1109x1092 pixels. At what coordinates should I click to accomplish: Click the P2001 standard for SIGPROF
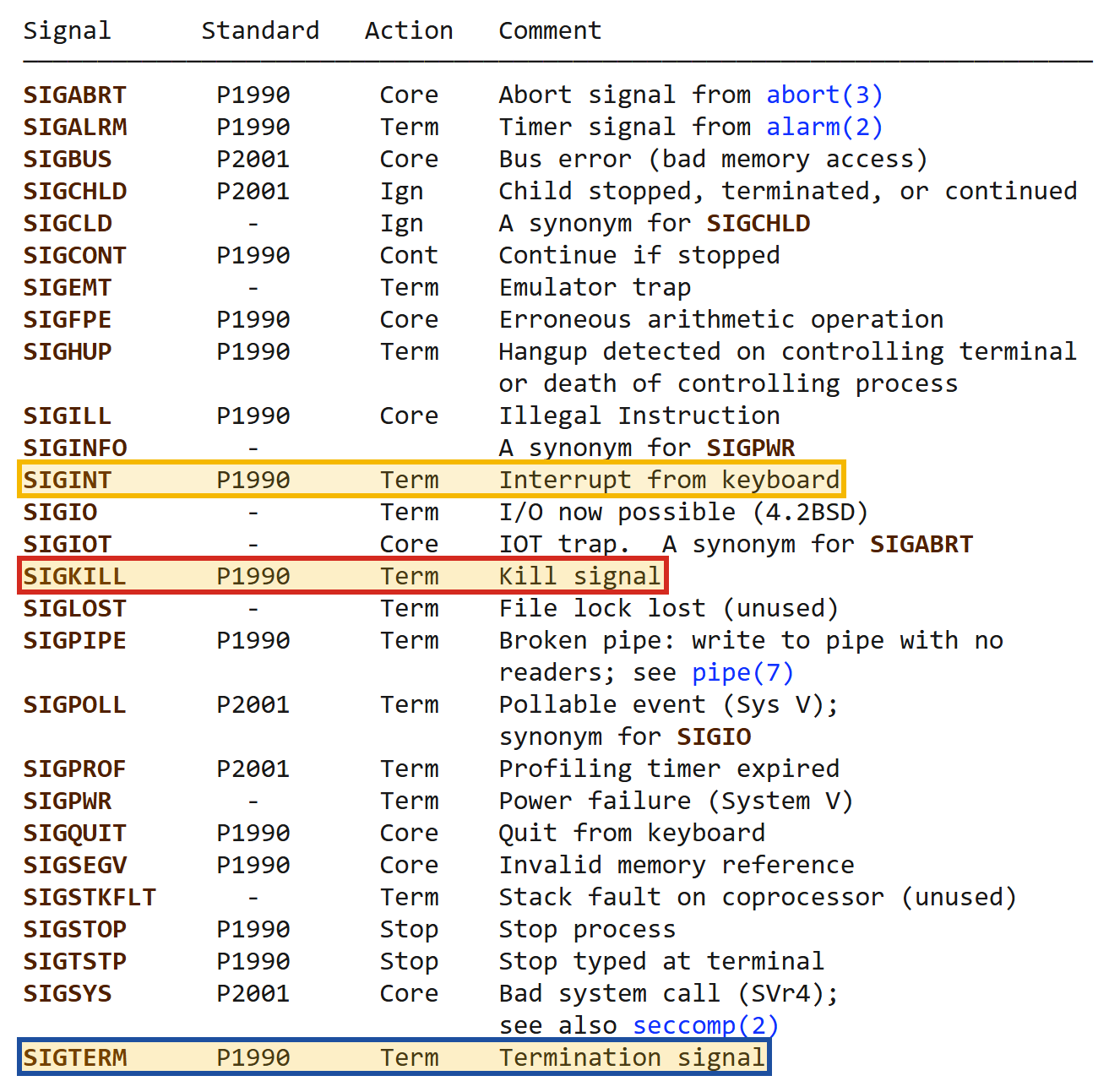coord(253,769)
